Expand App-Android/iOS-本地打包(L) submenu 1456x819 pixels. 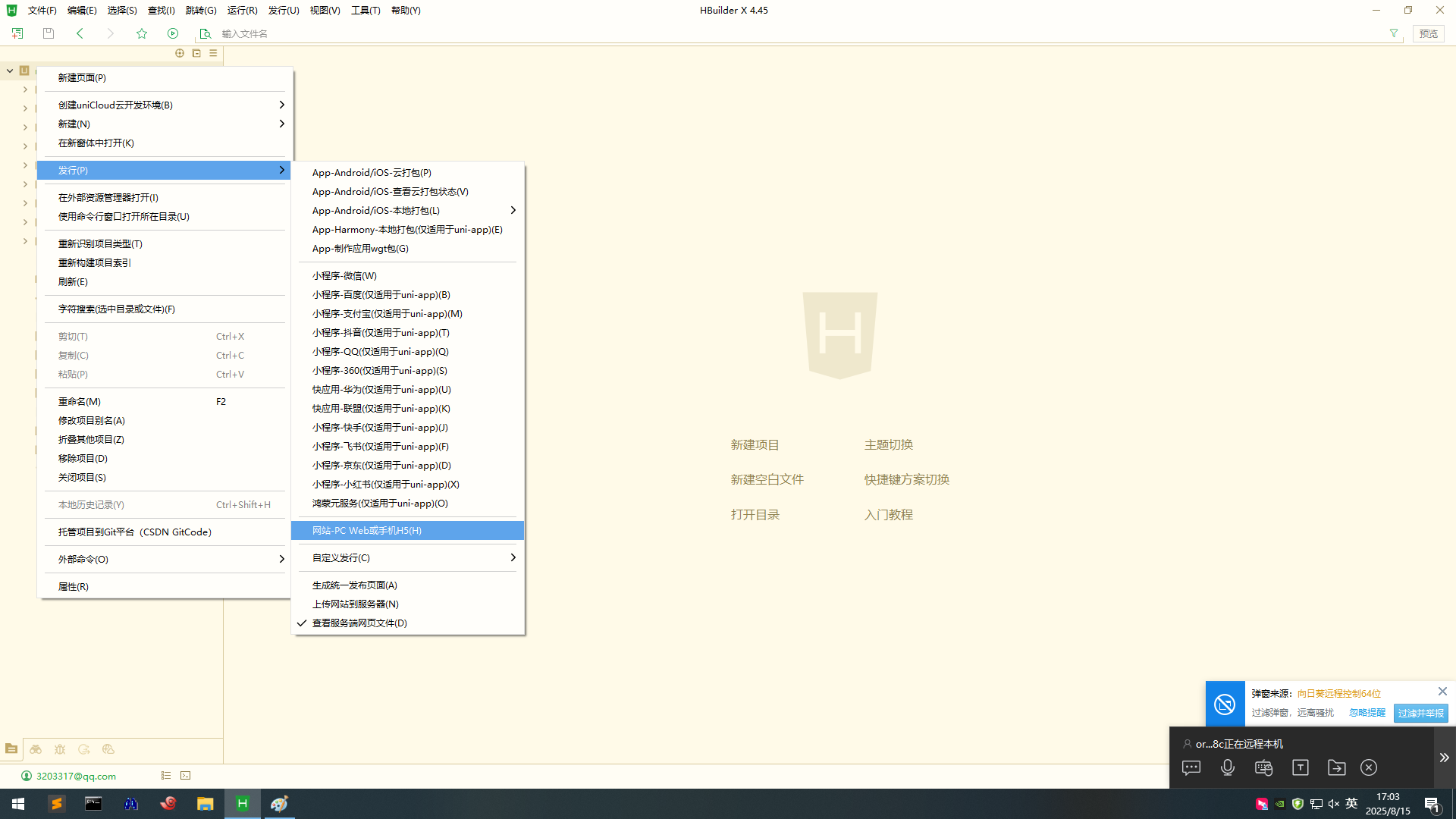(x=408, y=211)
